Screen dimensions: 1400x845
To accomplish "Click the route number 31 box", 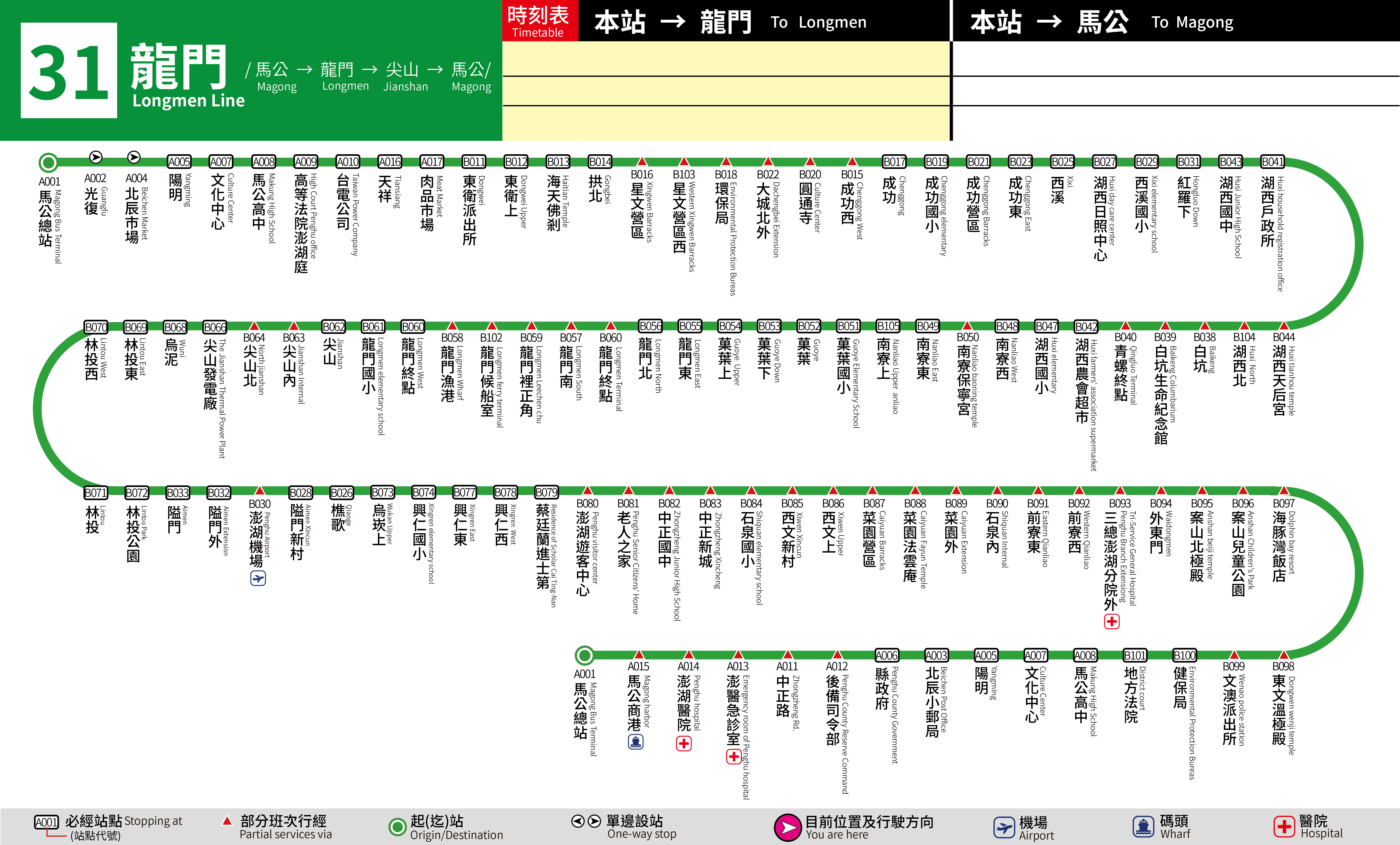I will pos(69,70).
